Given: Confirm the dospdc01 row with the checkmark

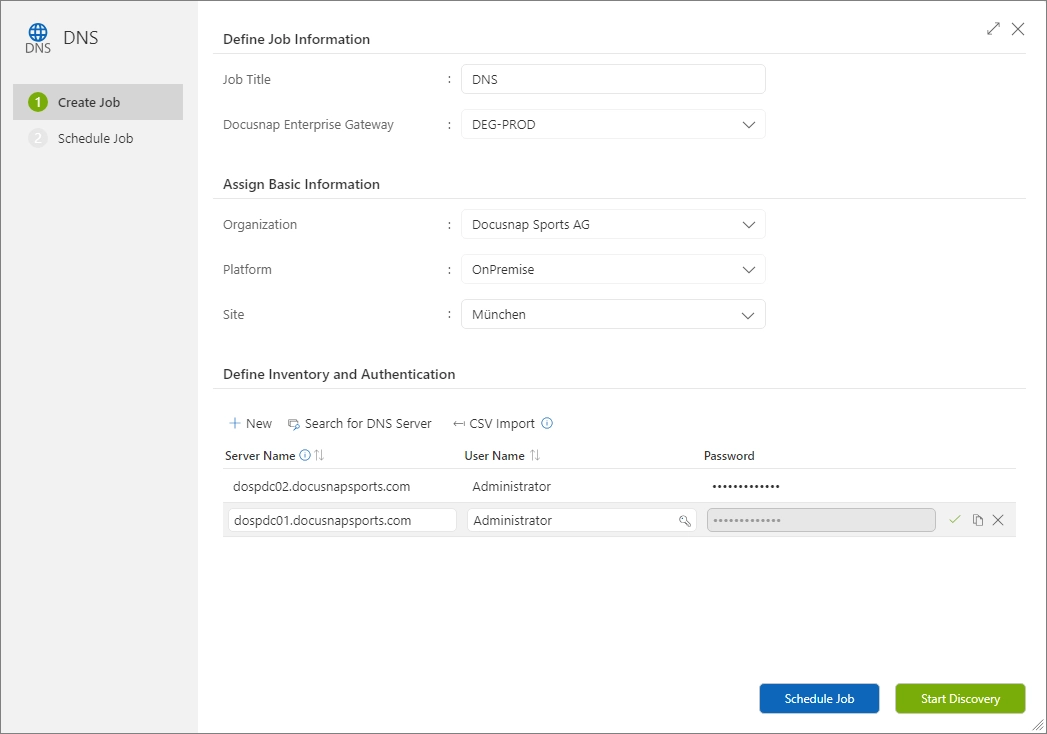Looking at the screenshot, I should (955, 520).
